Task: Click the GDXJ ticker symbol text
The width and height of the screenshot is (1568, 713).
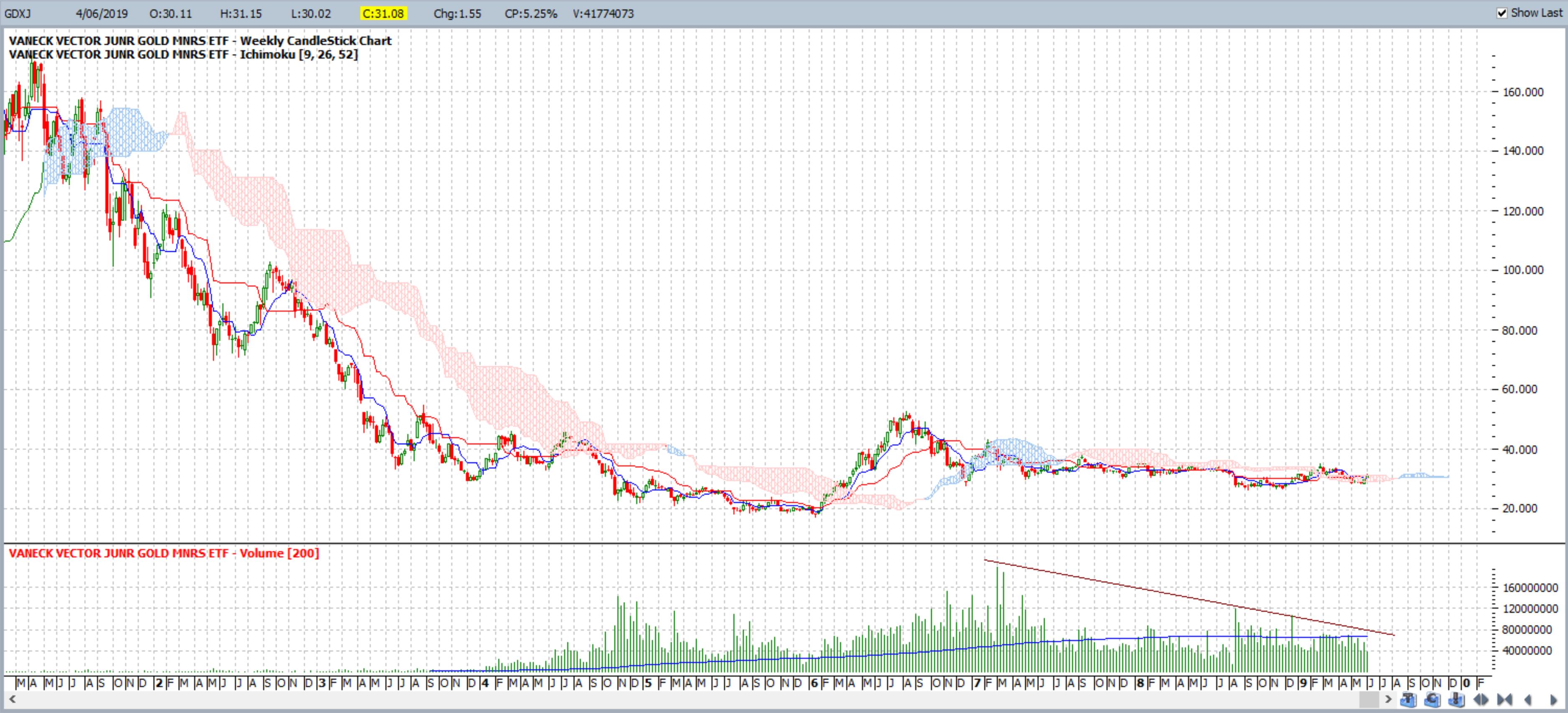Action: coord(18,13)
